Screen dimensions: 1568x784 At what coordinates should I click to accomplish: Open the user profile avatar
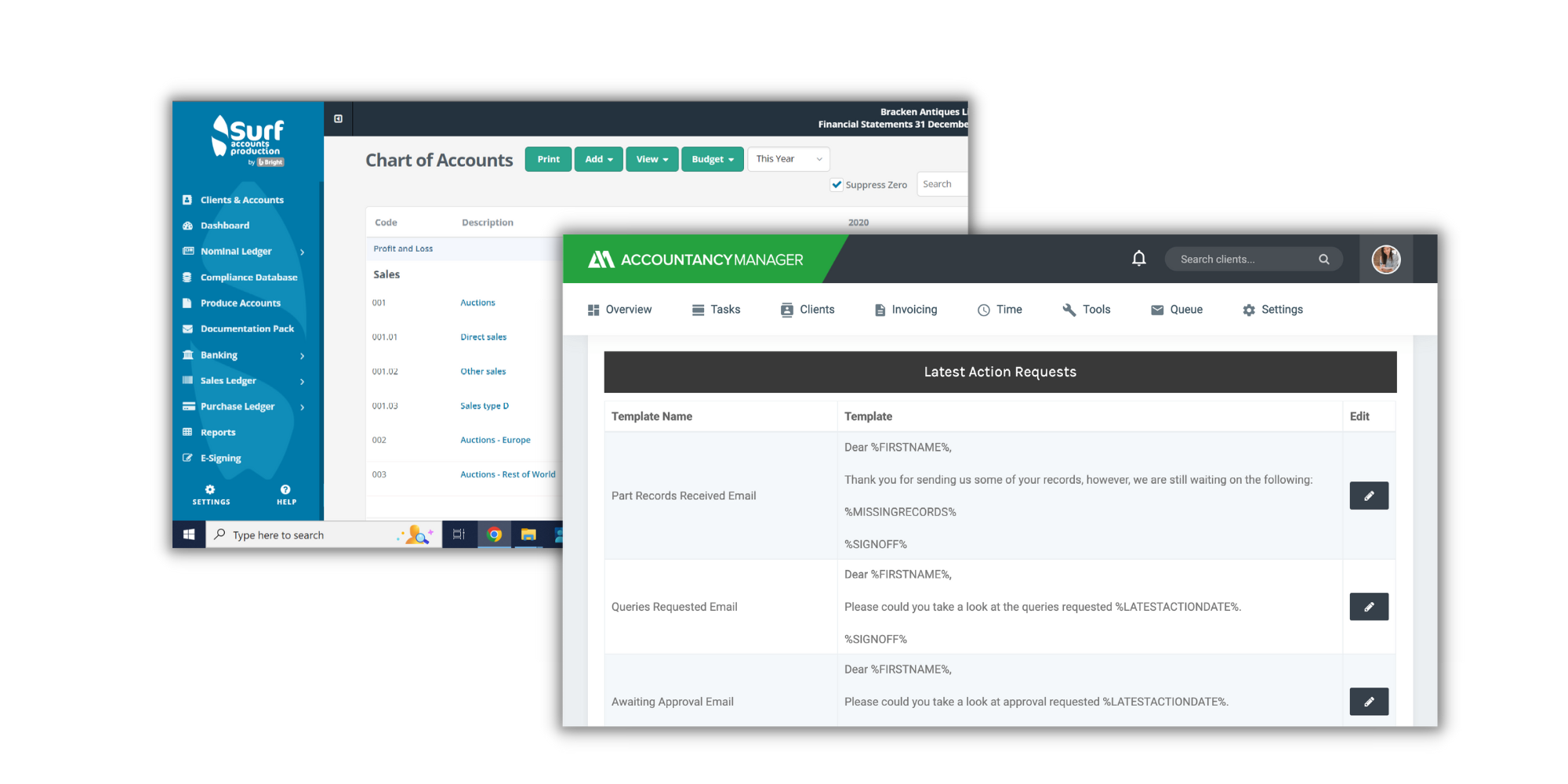pos(1386,259)
